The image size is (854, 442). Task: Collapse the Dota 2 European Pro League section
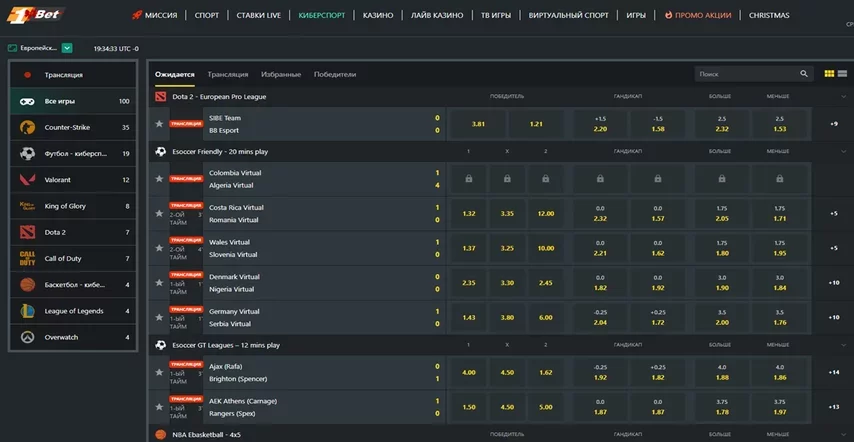coord(844,97)
